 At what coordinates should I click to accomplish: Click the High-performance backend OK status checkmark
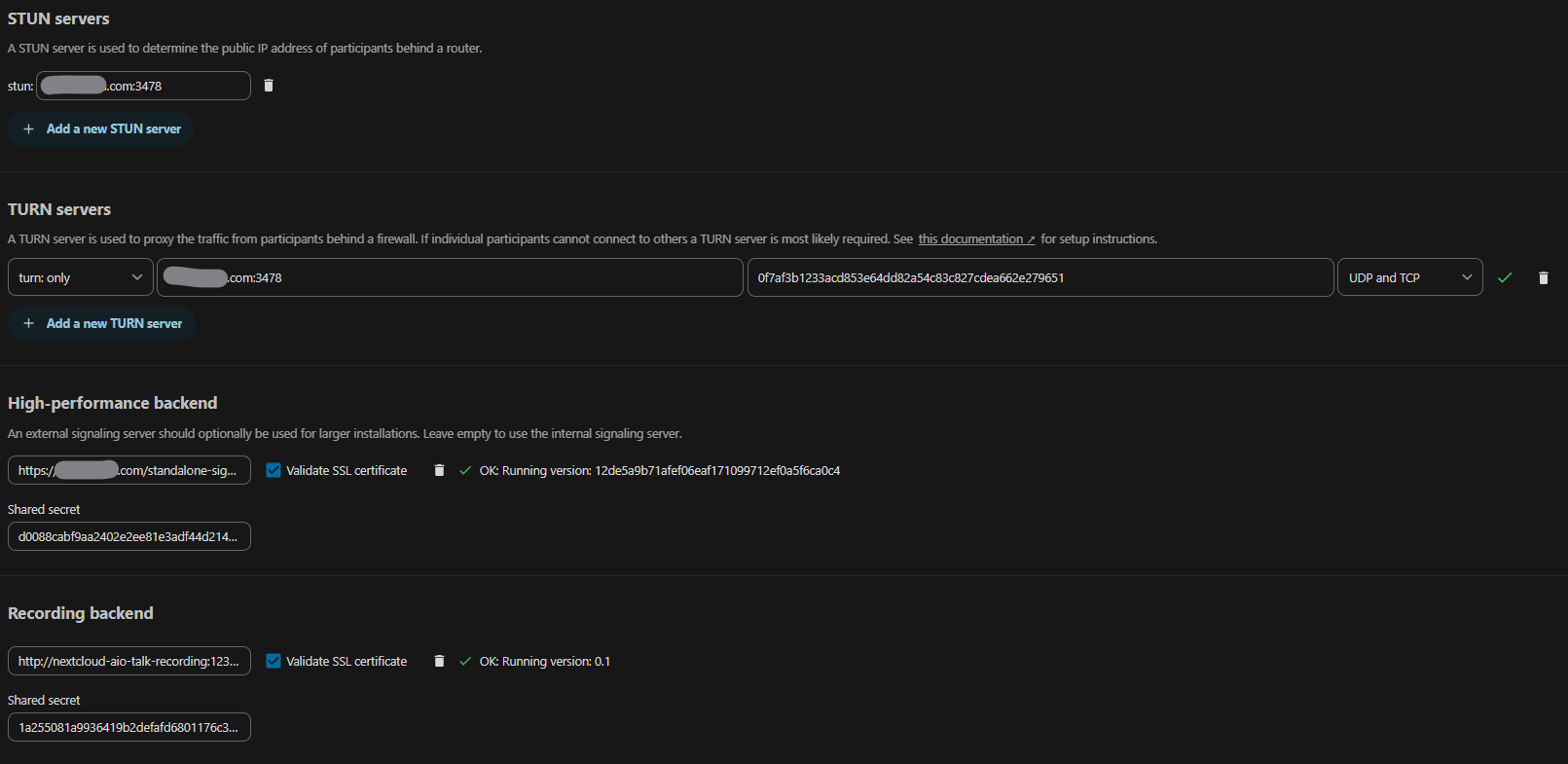tap(465, 471)
